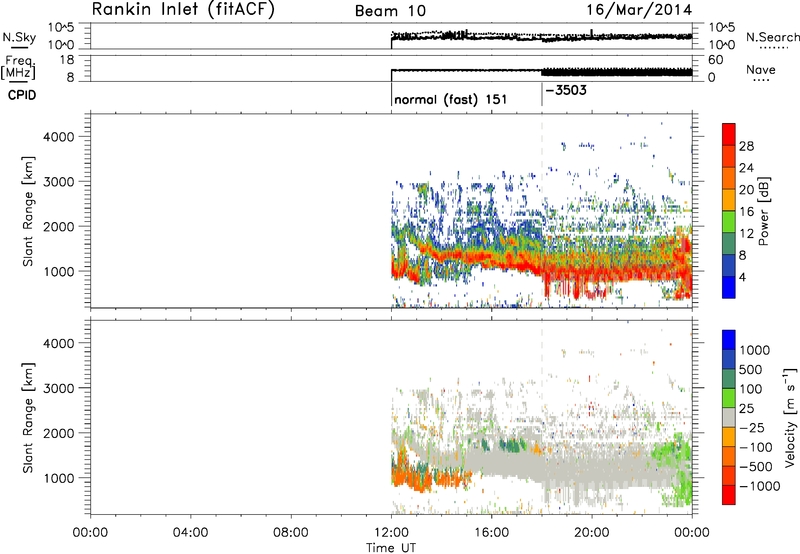Viewport: 800px width, 554px height.
Task: Pick the bottom blue segment of Power colorbar
Action: [729, 287]
